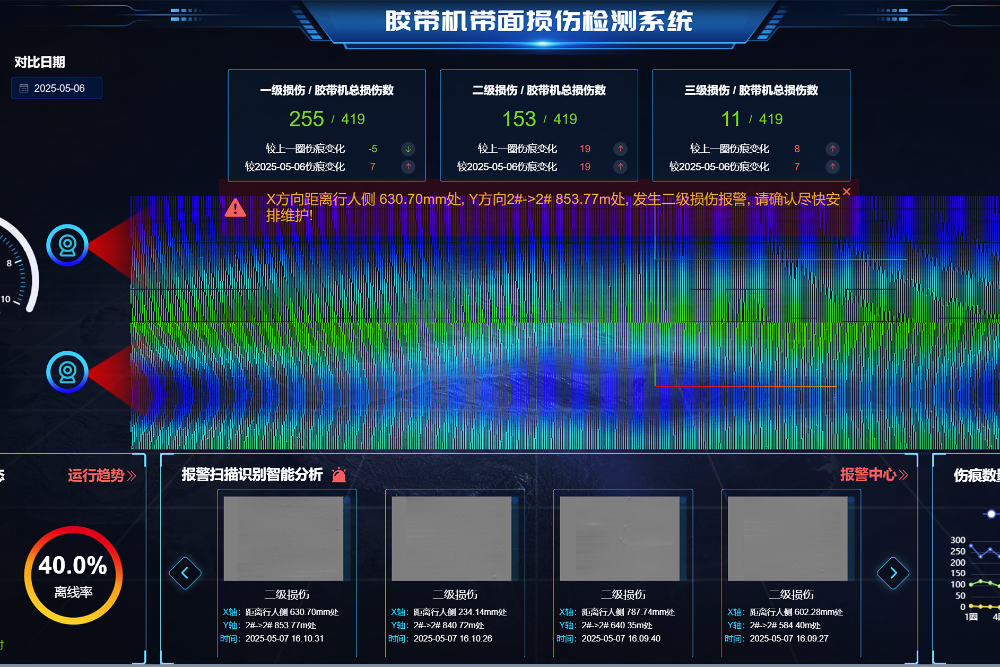Click the upper camera icon beside the belt scan

click(x=68, y=245)
